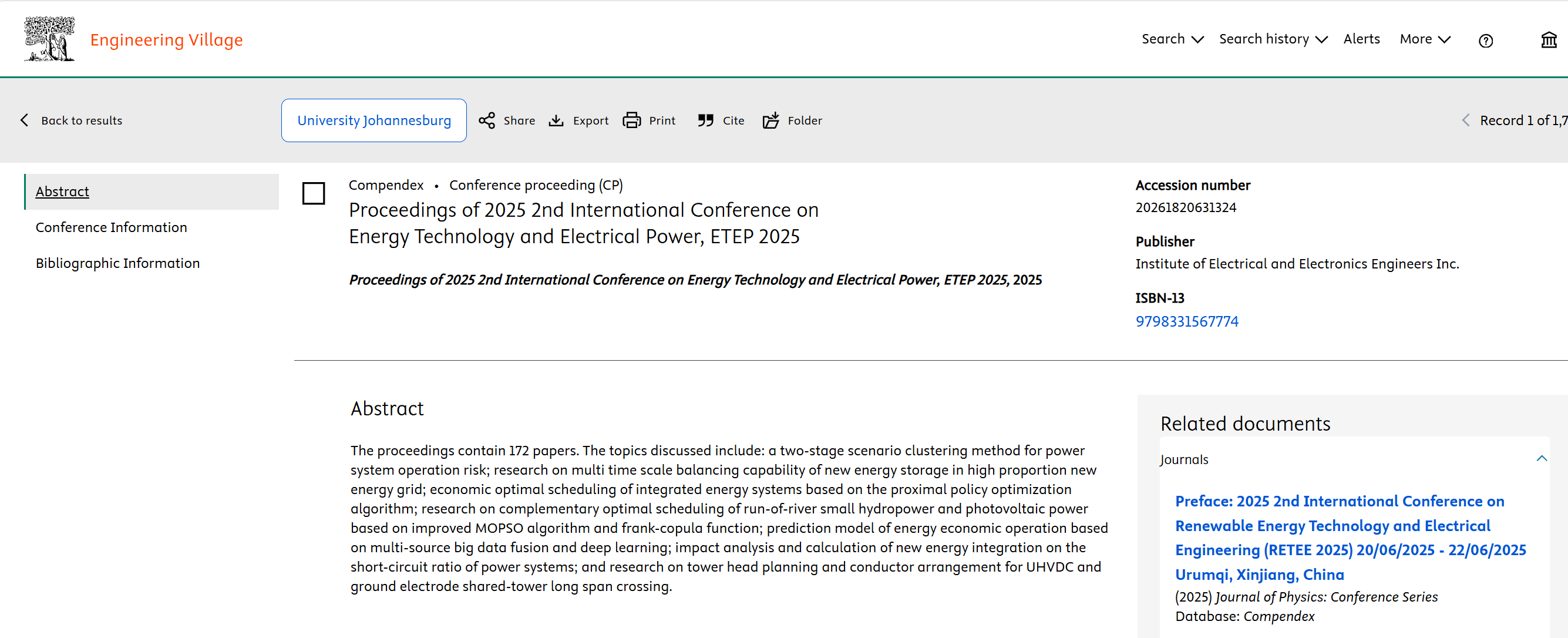This screenshot has width=1568, height=638.
Task: Open the help question mark icon
Action: (x=1486, y=41)
